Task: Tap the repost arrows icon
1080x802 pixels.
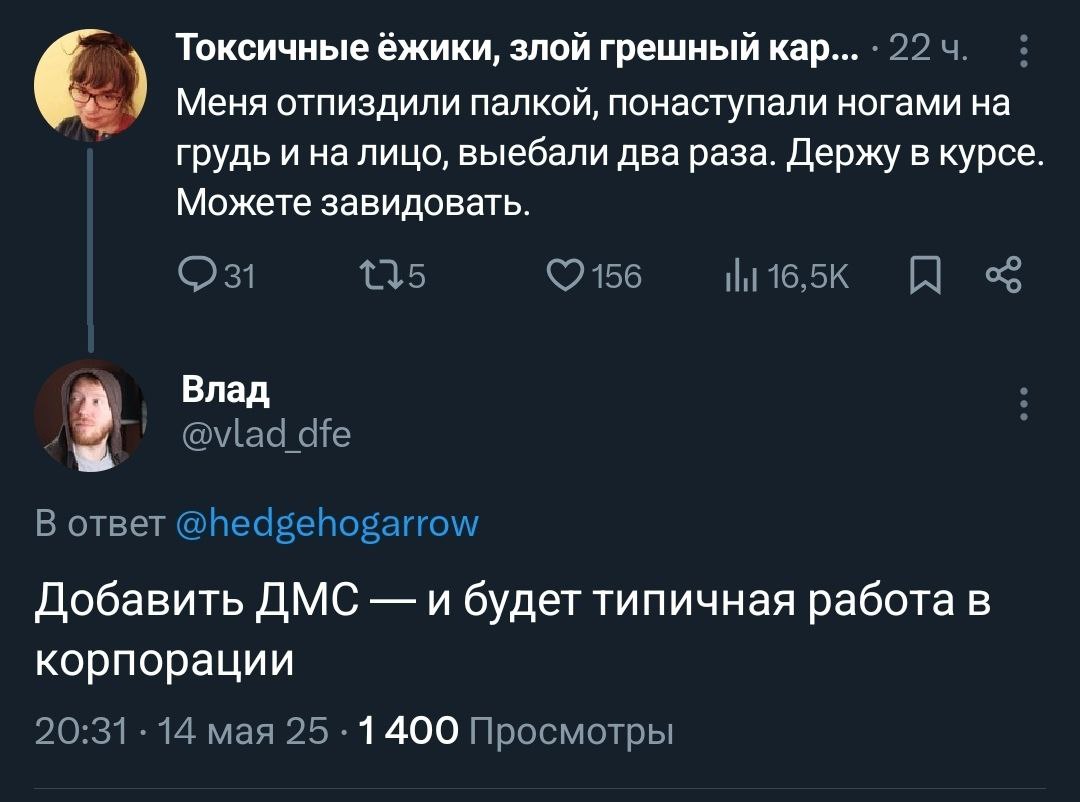Action: click(377, 274)
